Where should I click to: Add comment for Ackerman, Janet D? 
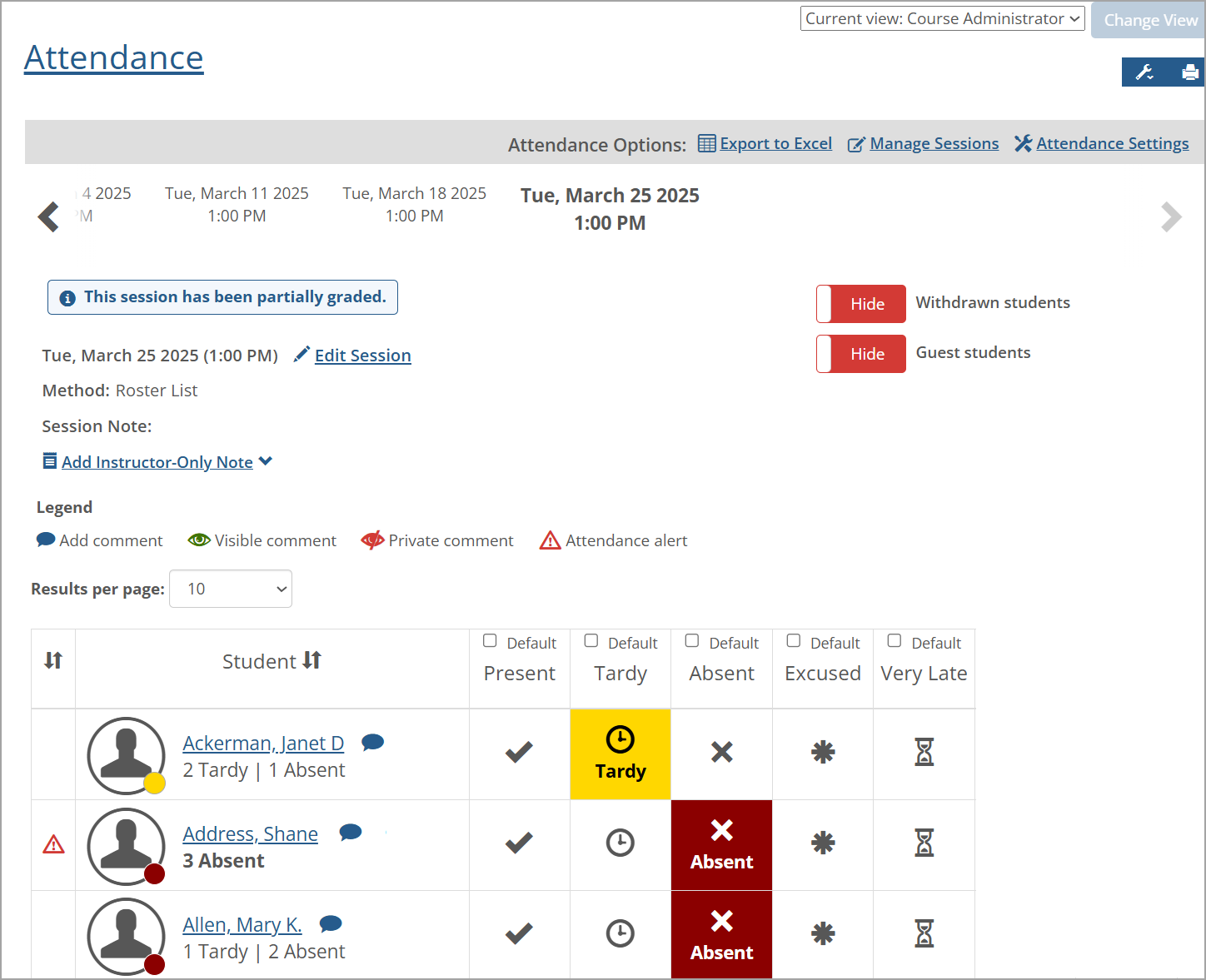[x=372, y=742]
